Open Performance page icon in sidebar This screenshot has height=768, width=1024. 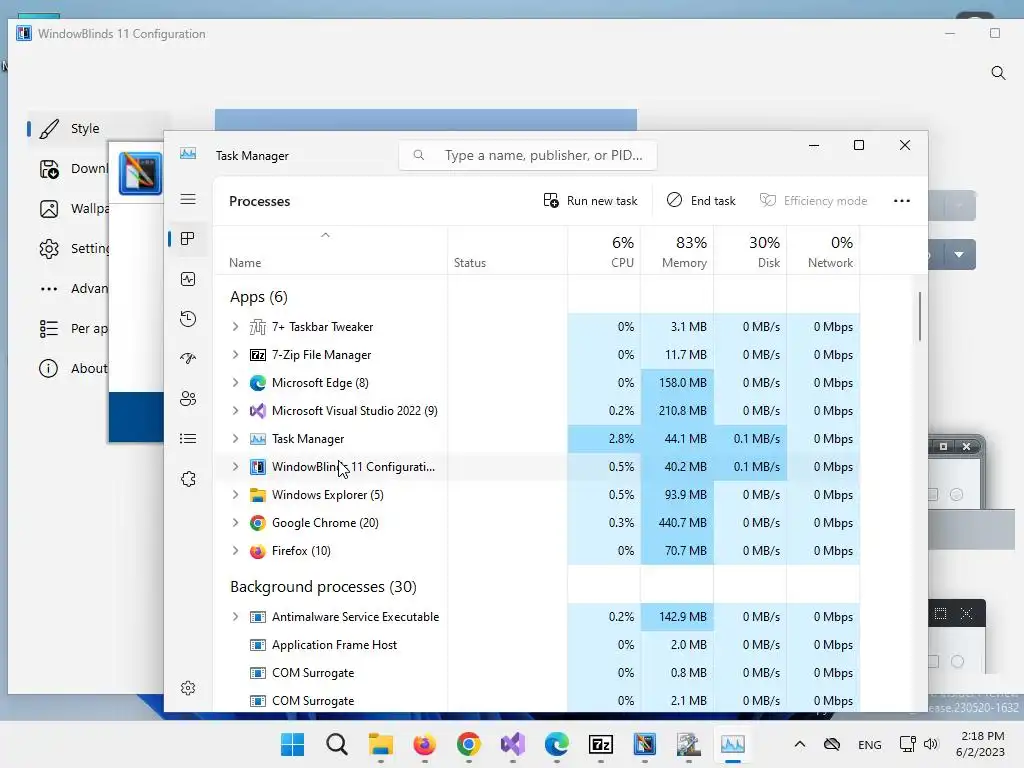[x=188, y=280]
